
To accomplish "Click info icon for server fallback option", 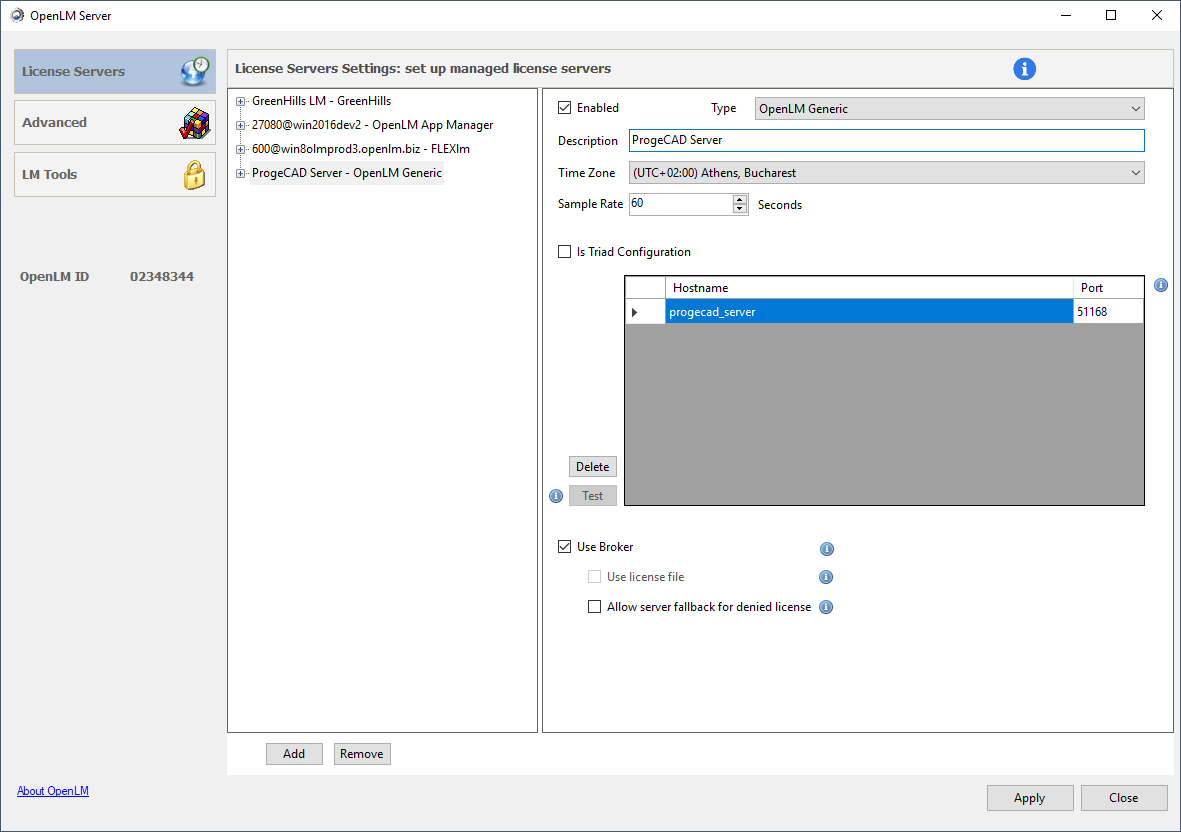I will click(x=826, y=607).
